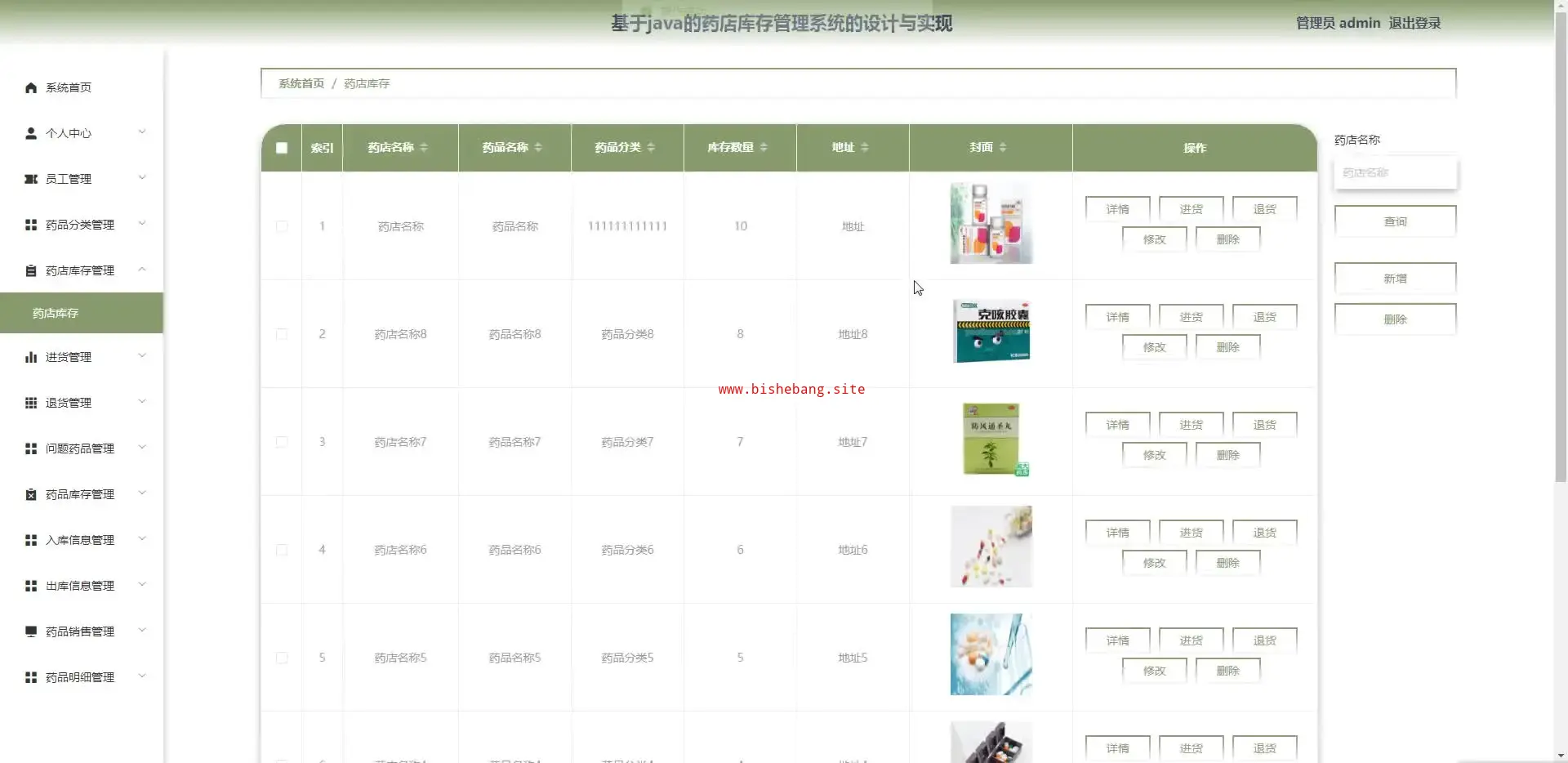Focus the 药店名称 search input field

(1395, 173)
